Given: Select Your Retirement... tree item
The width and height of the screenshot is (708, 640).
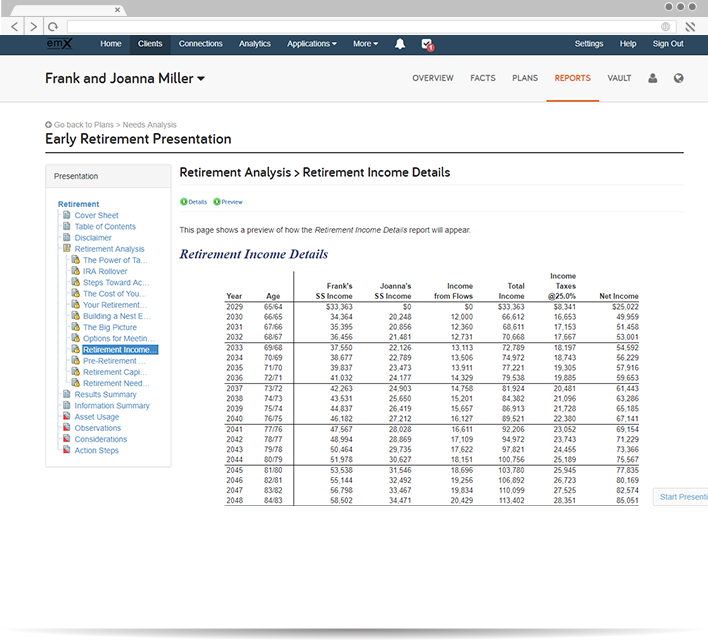Looking at the screenshot, I should point(115,305).
